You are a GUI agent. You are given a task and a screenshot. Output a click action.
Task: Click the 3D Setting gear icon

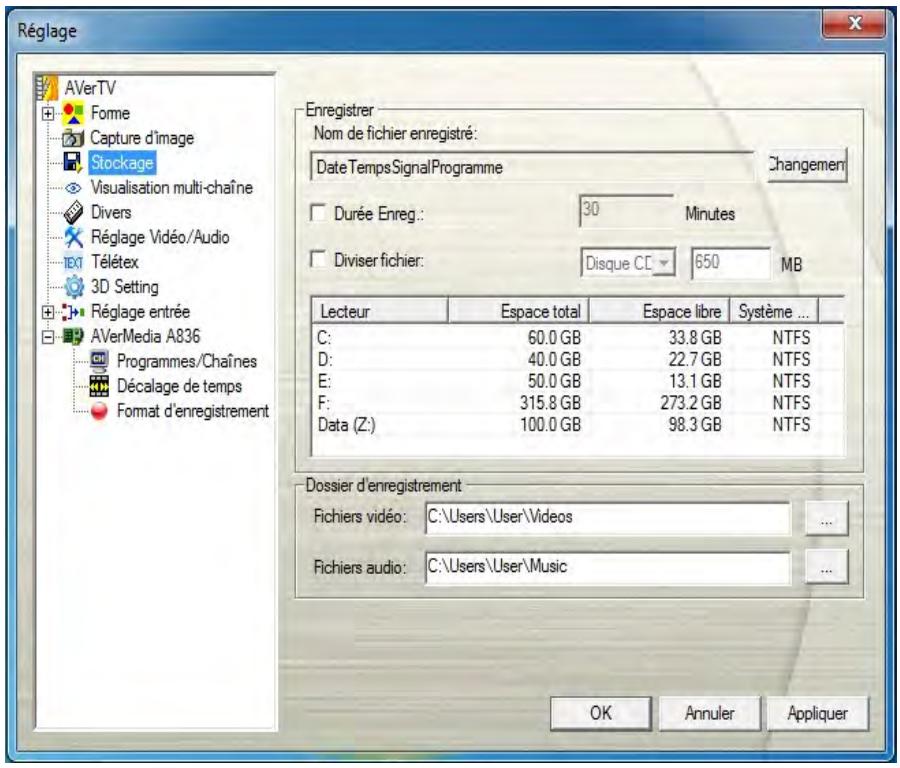[x=73, y=287]
